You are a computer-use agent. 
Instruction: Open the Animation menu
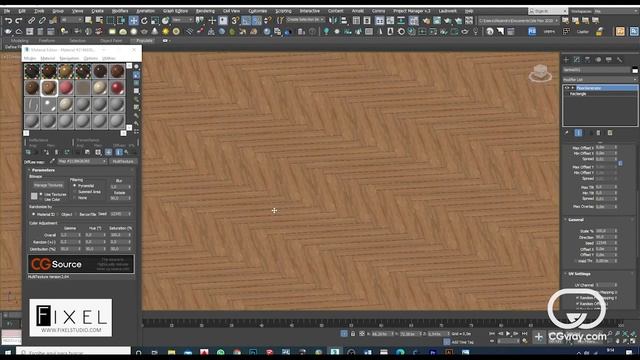pyautogui.click(x=145, y=11)
